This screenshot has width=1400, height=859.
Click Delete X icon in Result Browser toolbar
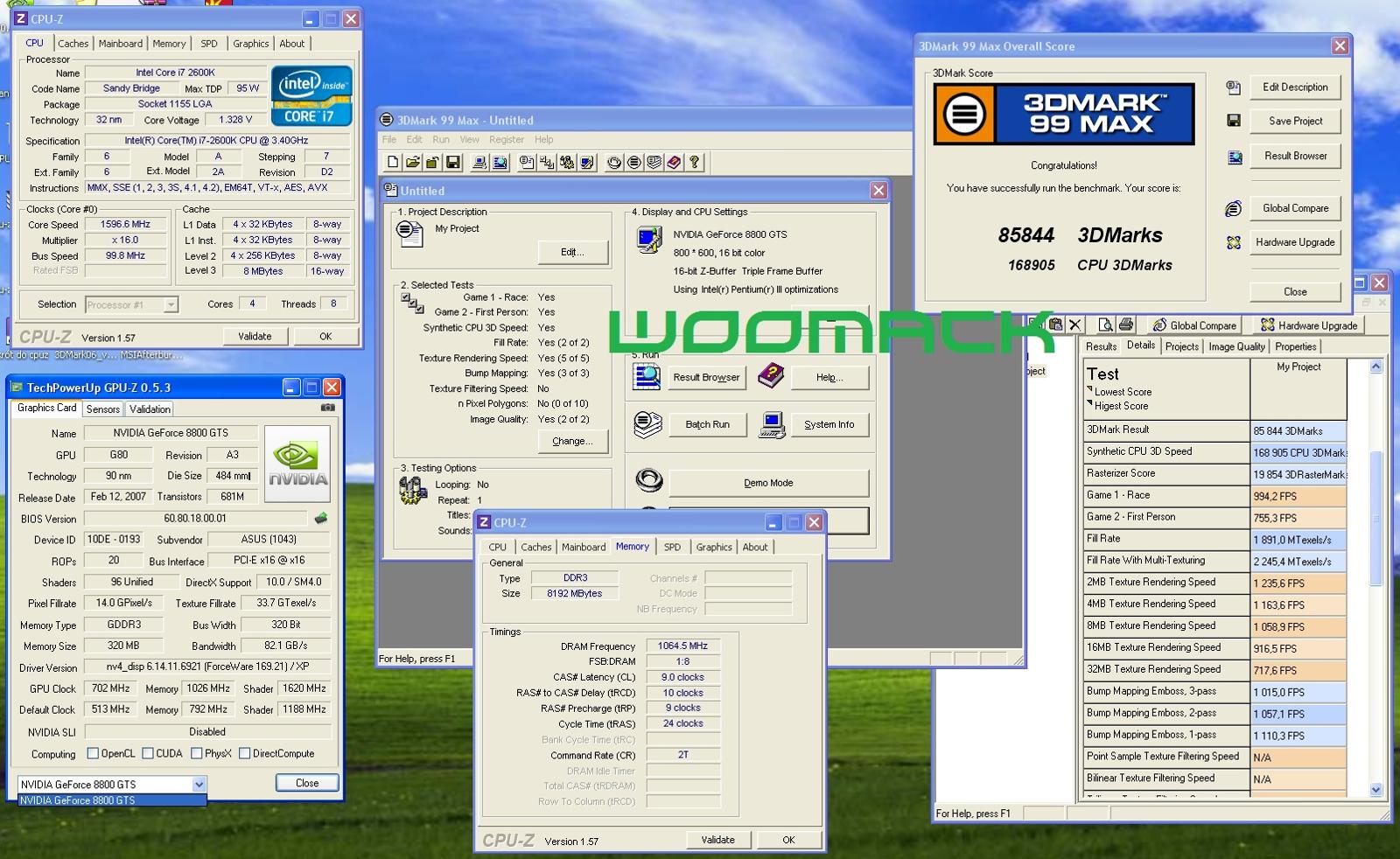point(1075,325)
